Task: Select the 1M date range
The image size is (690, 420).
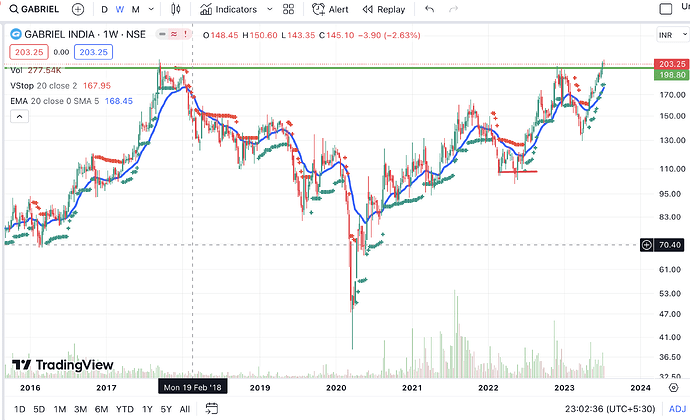Action: click(60, 409)
